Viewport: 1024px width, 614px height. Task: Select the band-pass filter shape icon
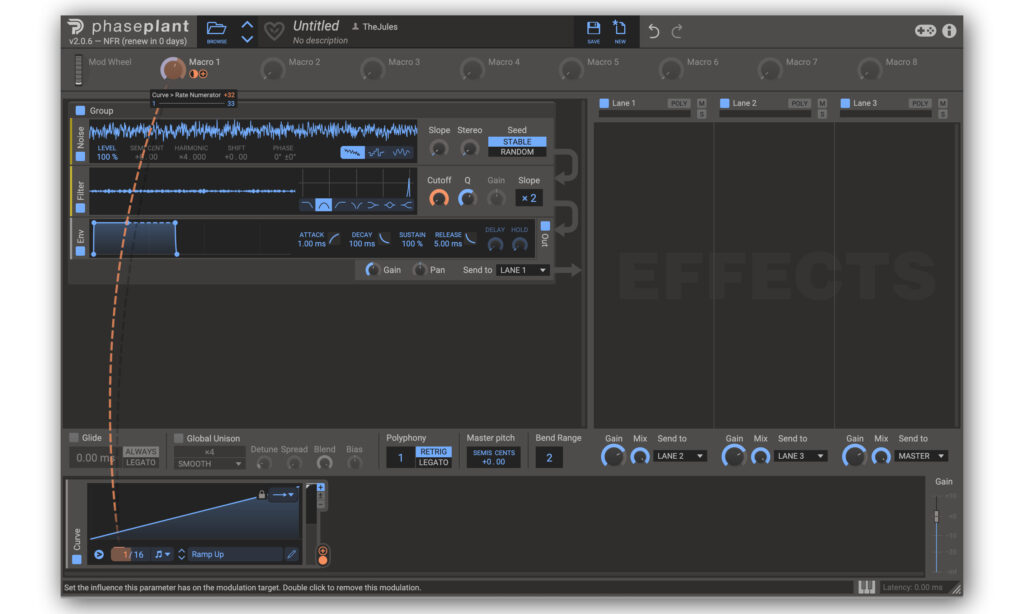tap(323, 205)
